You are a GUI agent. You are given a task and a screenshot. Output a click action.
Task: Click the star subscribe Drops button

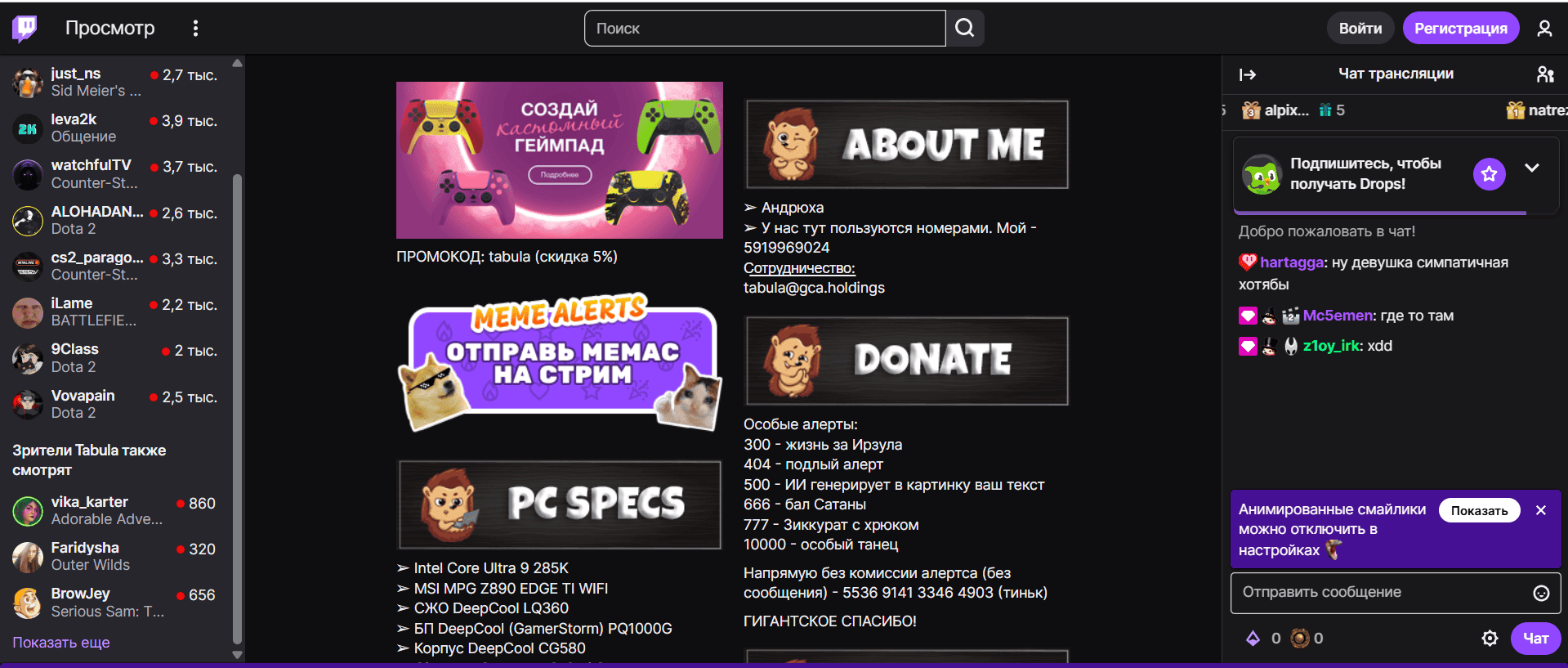point(1489,174)
